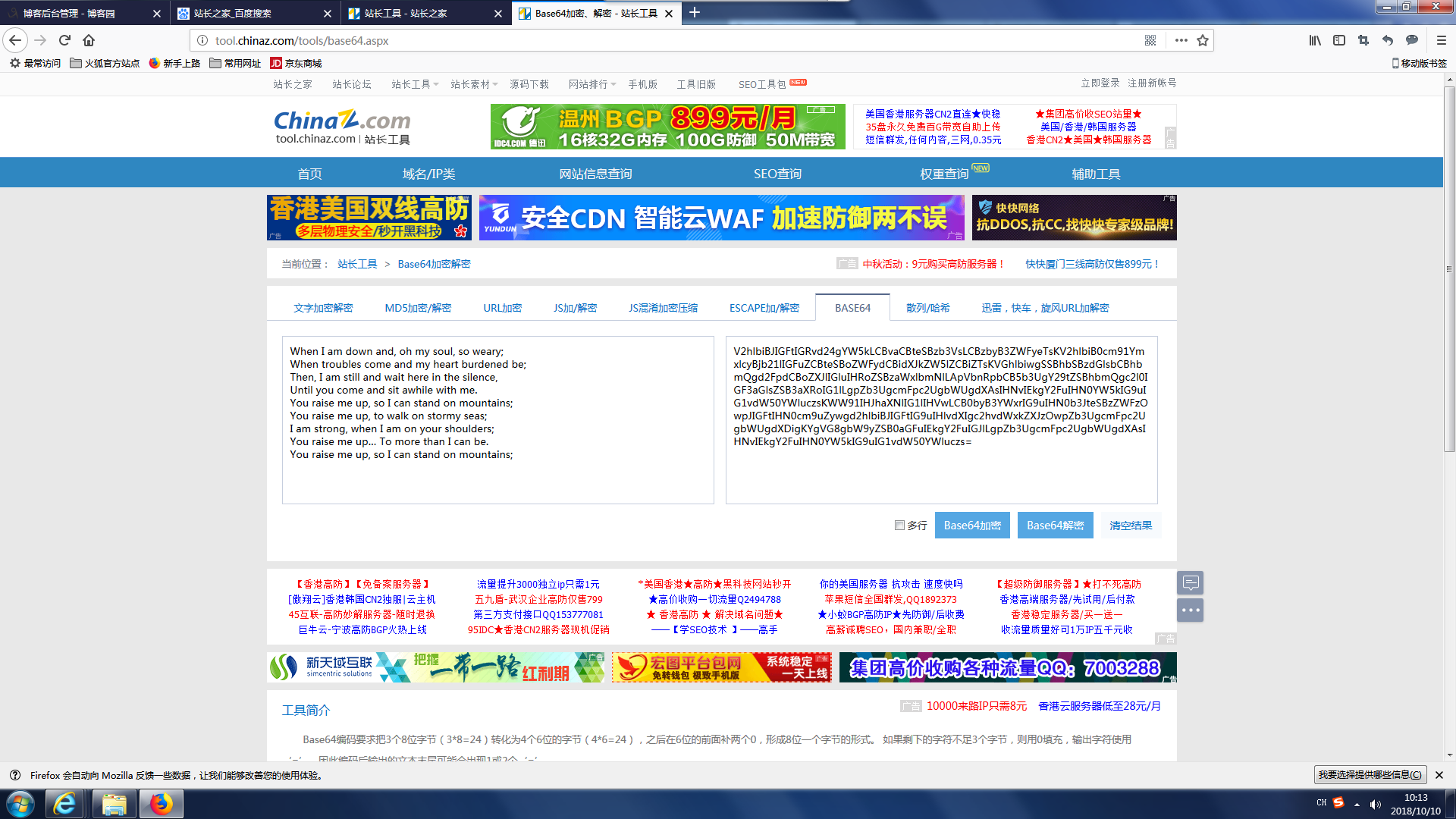1456x819 pixels.
Task: Click the 清空结果 link
Action: click(1130, 525)
